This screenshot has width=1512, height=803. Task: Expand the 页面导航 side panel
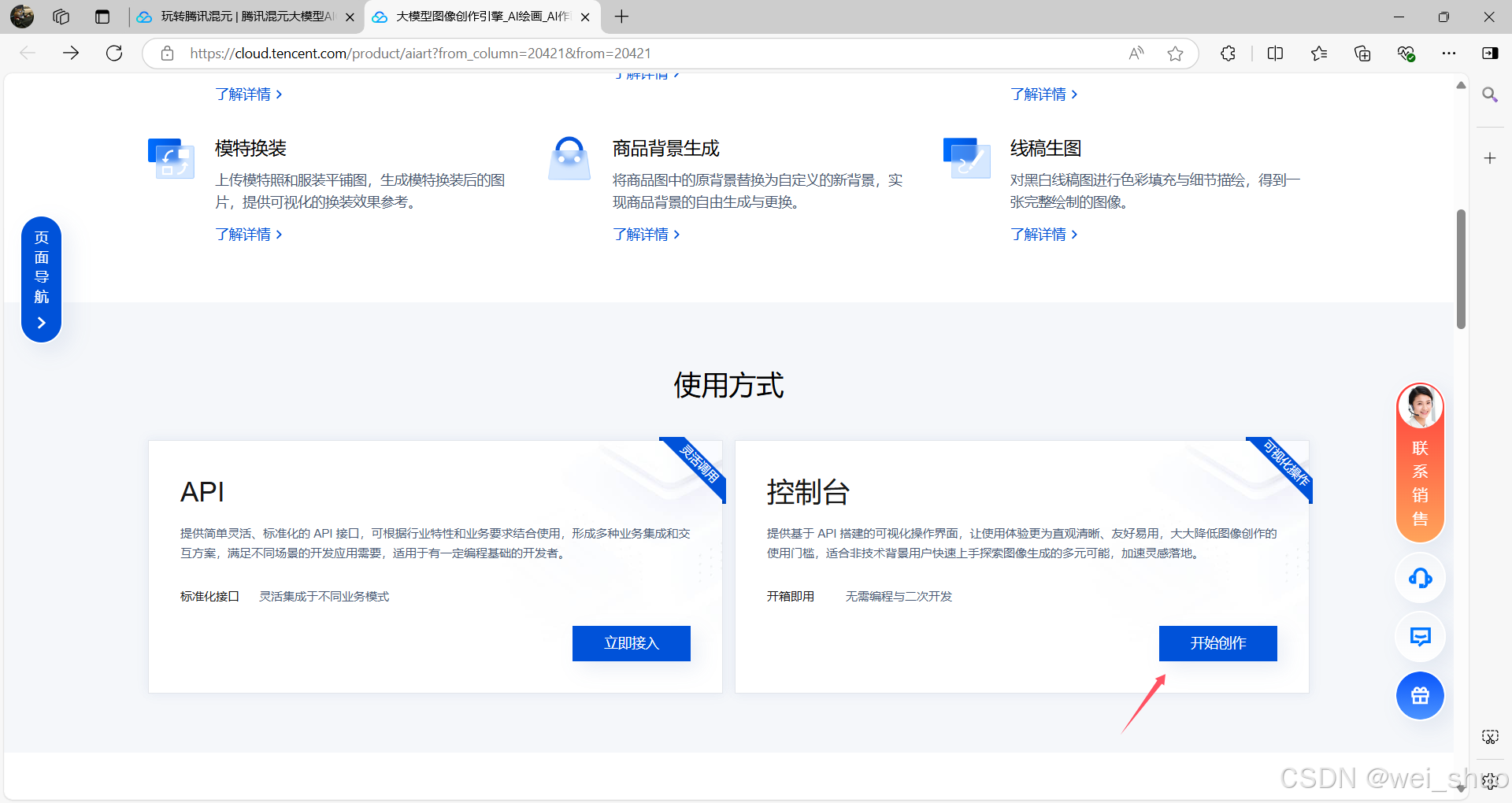coord(42,279)
